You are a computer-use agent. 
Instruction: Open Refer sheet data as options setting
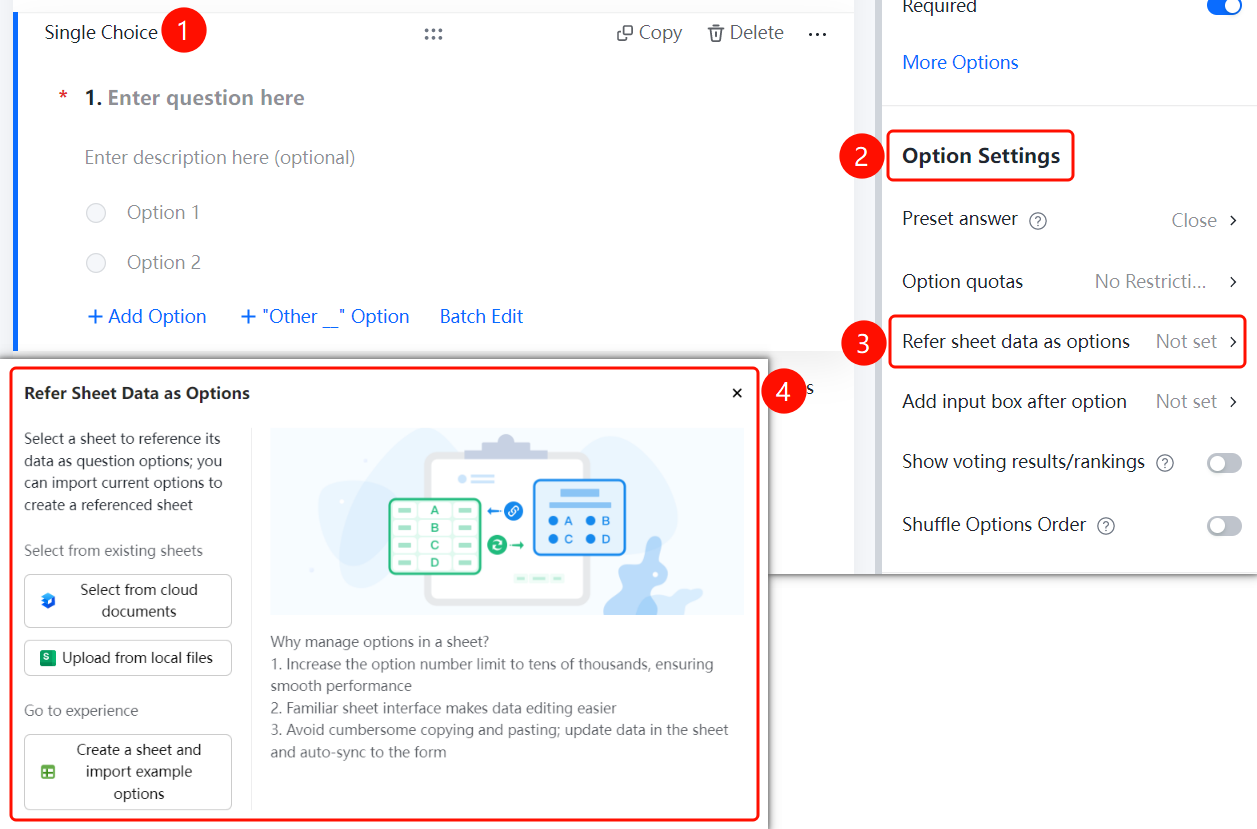tap(1069, 342)
